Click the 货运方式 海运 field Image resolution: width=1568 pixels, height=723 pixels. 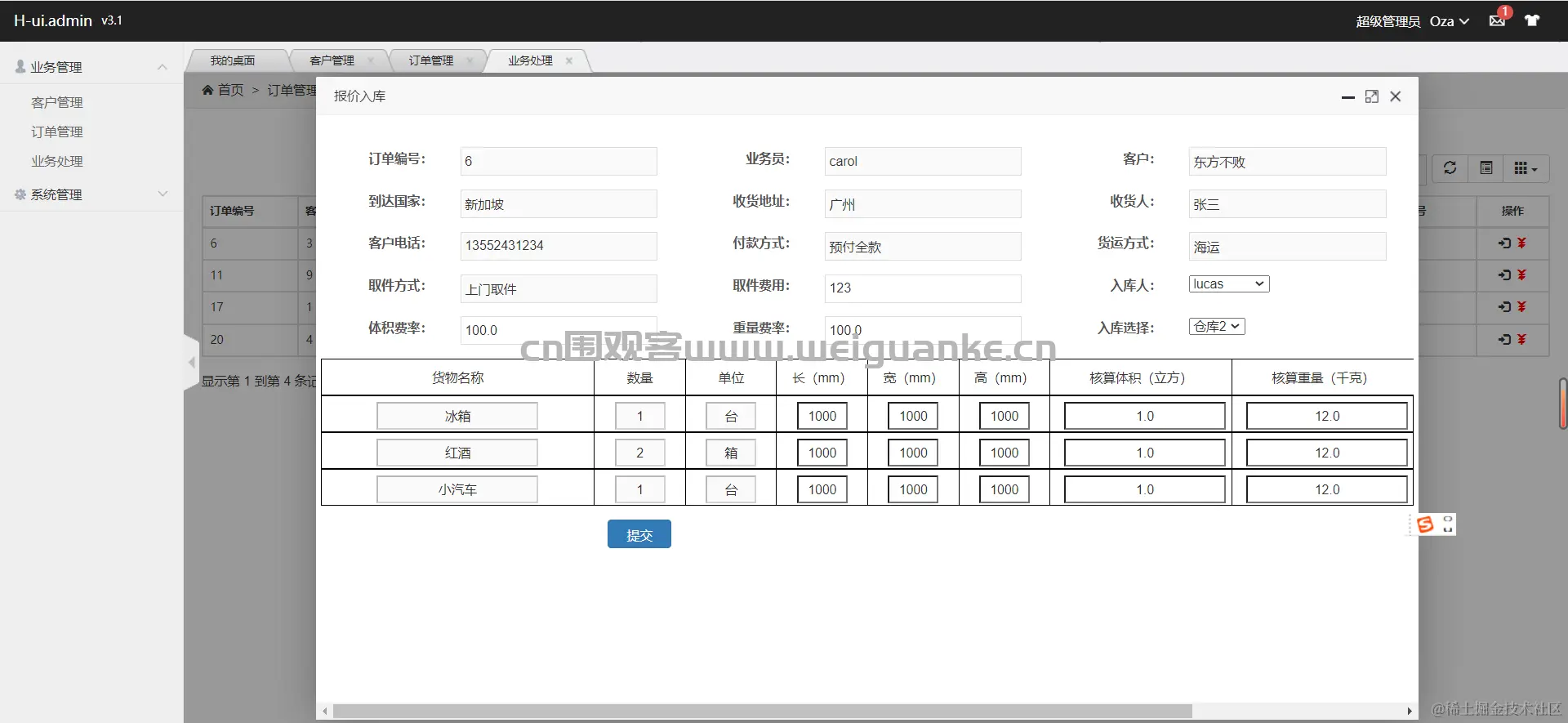point(1288,246)
